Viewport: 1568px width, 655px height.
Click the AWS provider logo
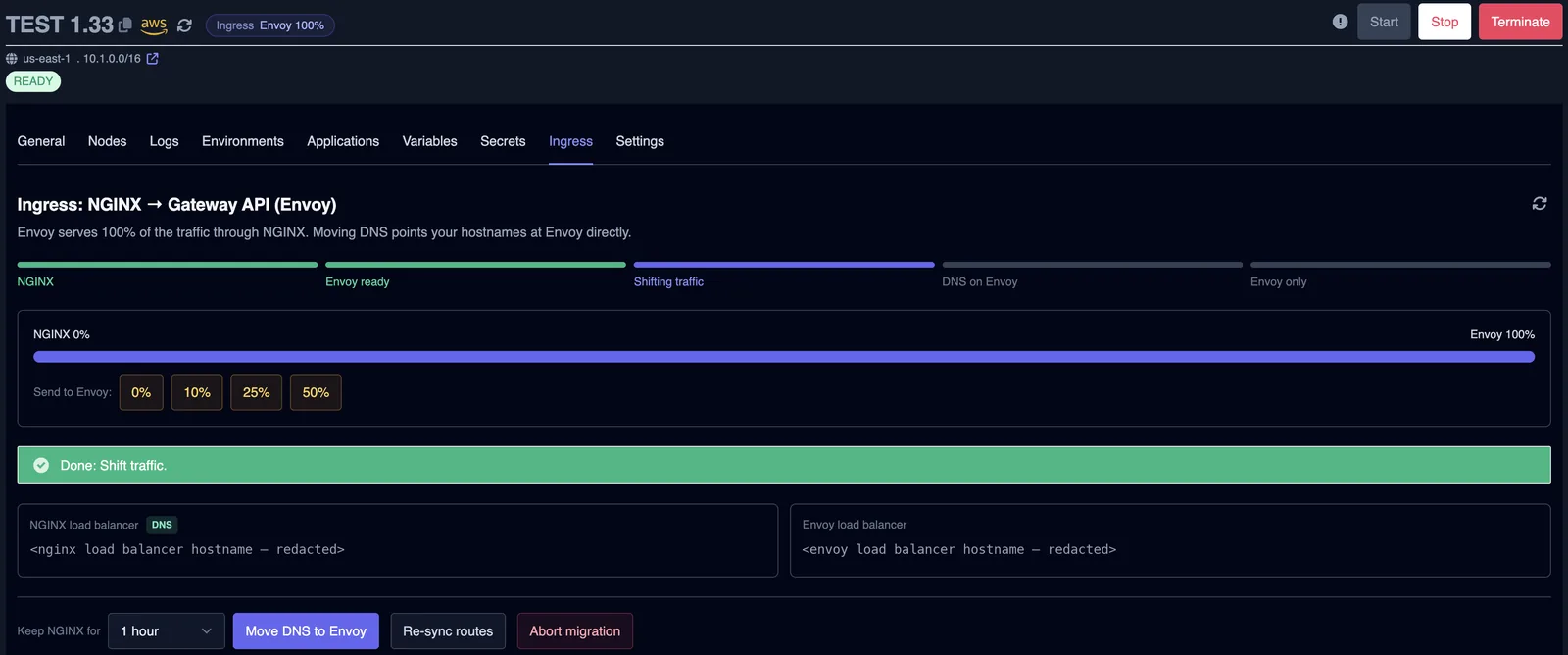click(154, 25)
